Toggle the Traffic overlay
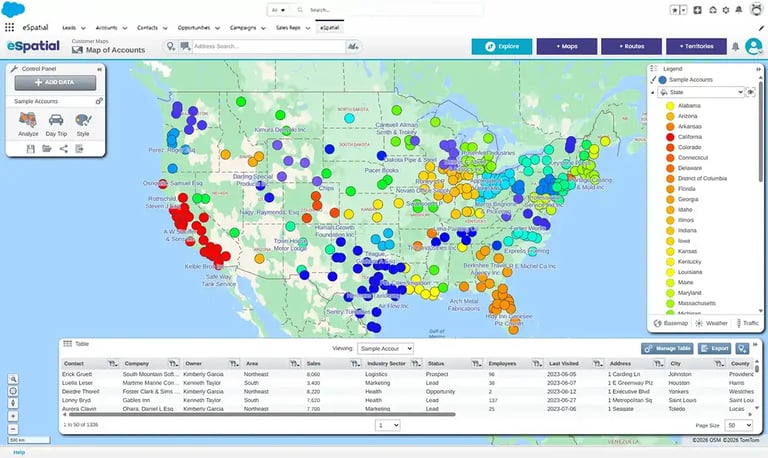The height and width of the screenshot is (458, 768). [747, 323]
